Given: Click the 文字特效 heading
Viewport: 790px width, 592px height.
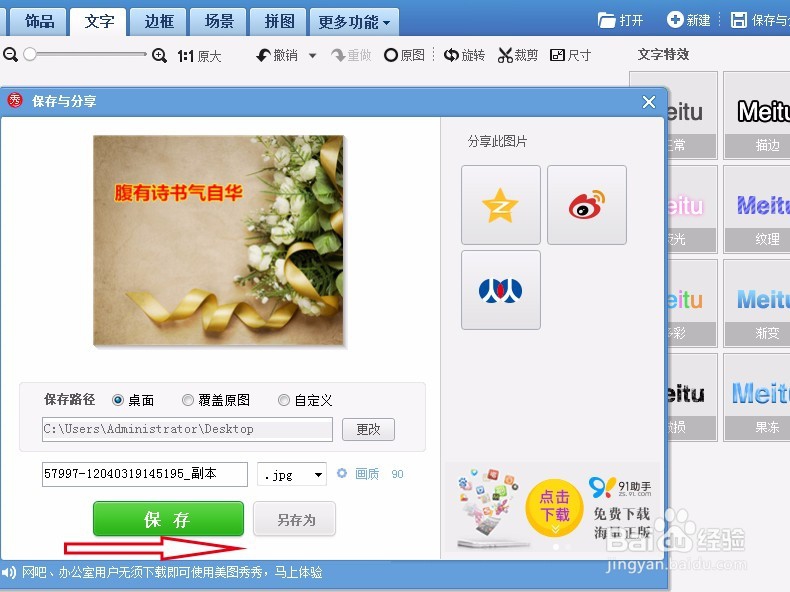Looking at the screenshot, I should 663,54.
